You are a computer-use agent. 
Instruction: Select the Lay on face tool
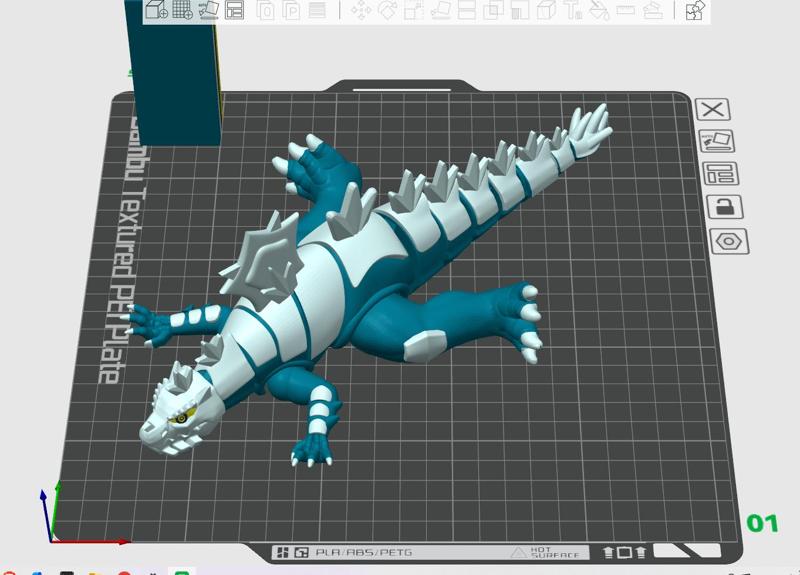[440, 11]
